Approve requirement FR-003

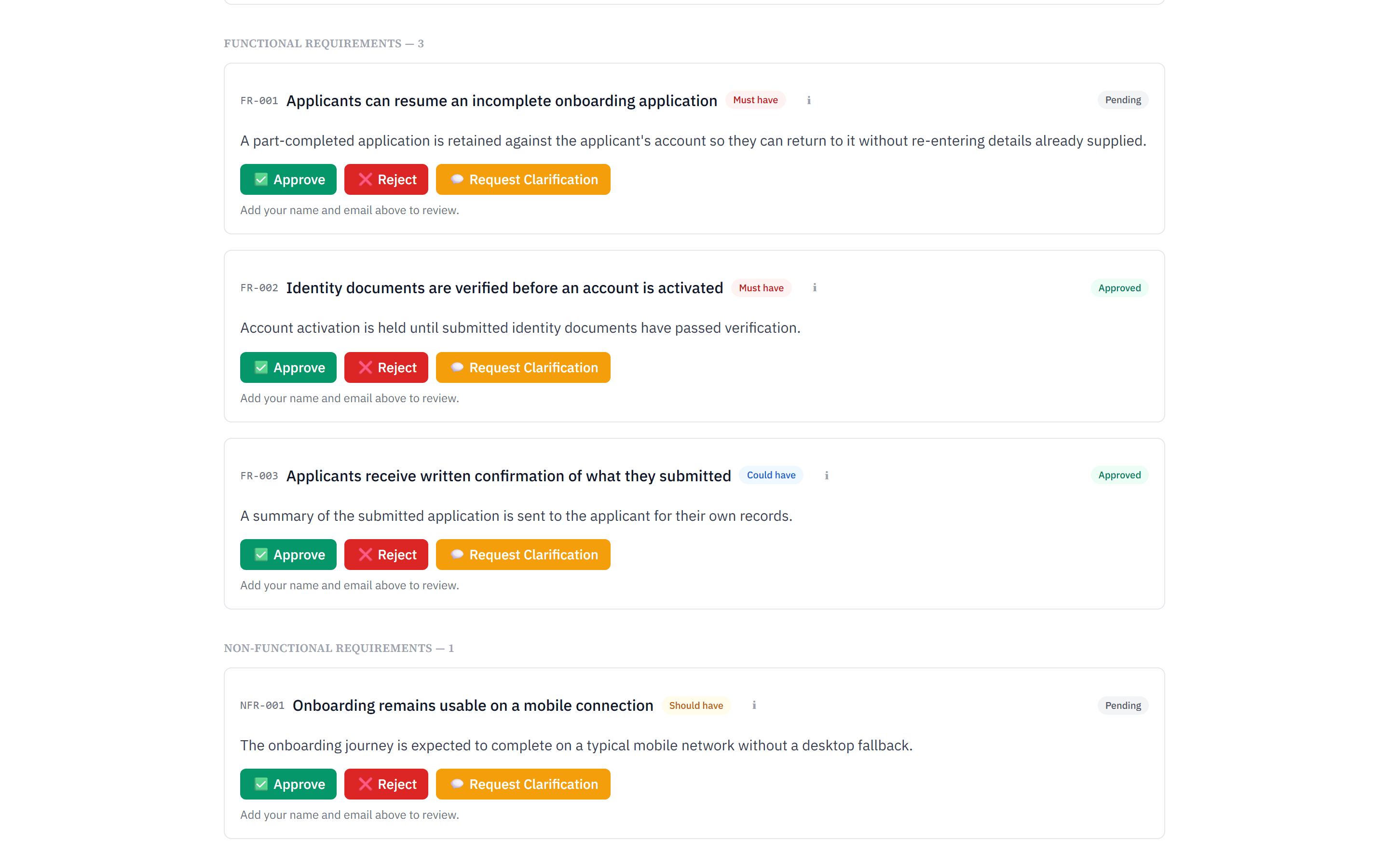288,555
